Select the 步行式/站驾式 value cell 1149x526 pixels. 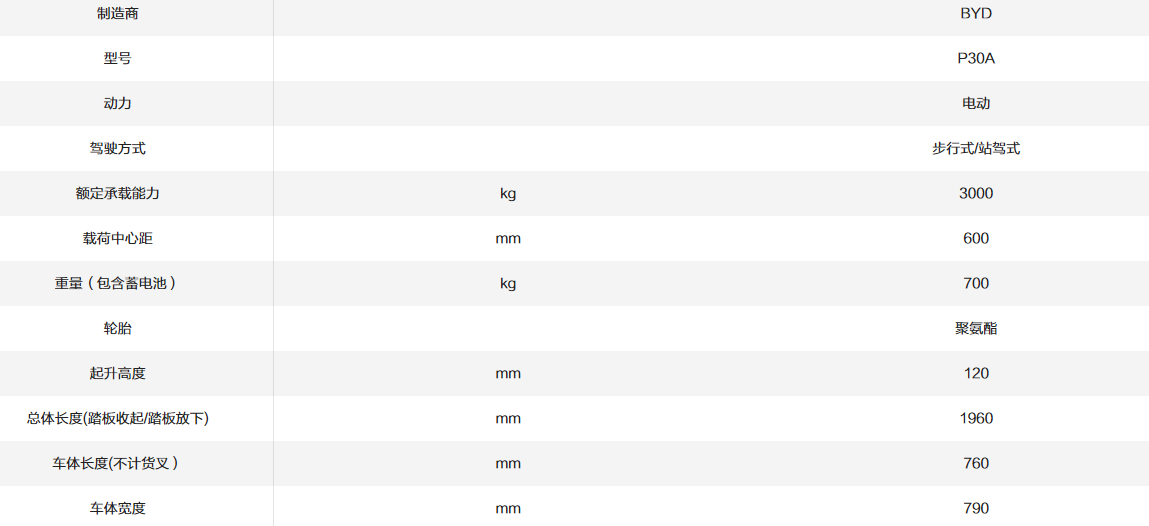point(975,148)
